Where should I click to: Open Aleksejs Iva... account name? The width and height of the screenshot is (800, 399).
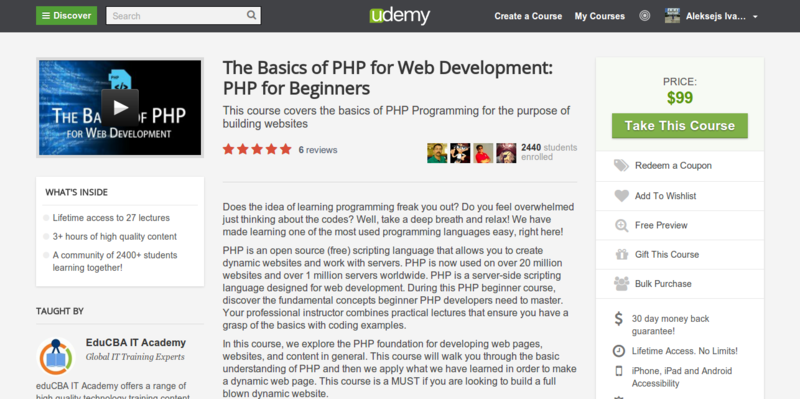coord(716,16)
